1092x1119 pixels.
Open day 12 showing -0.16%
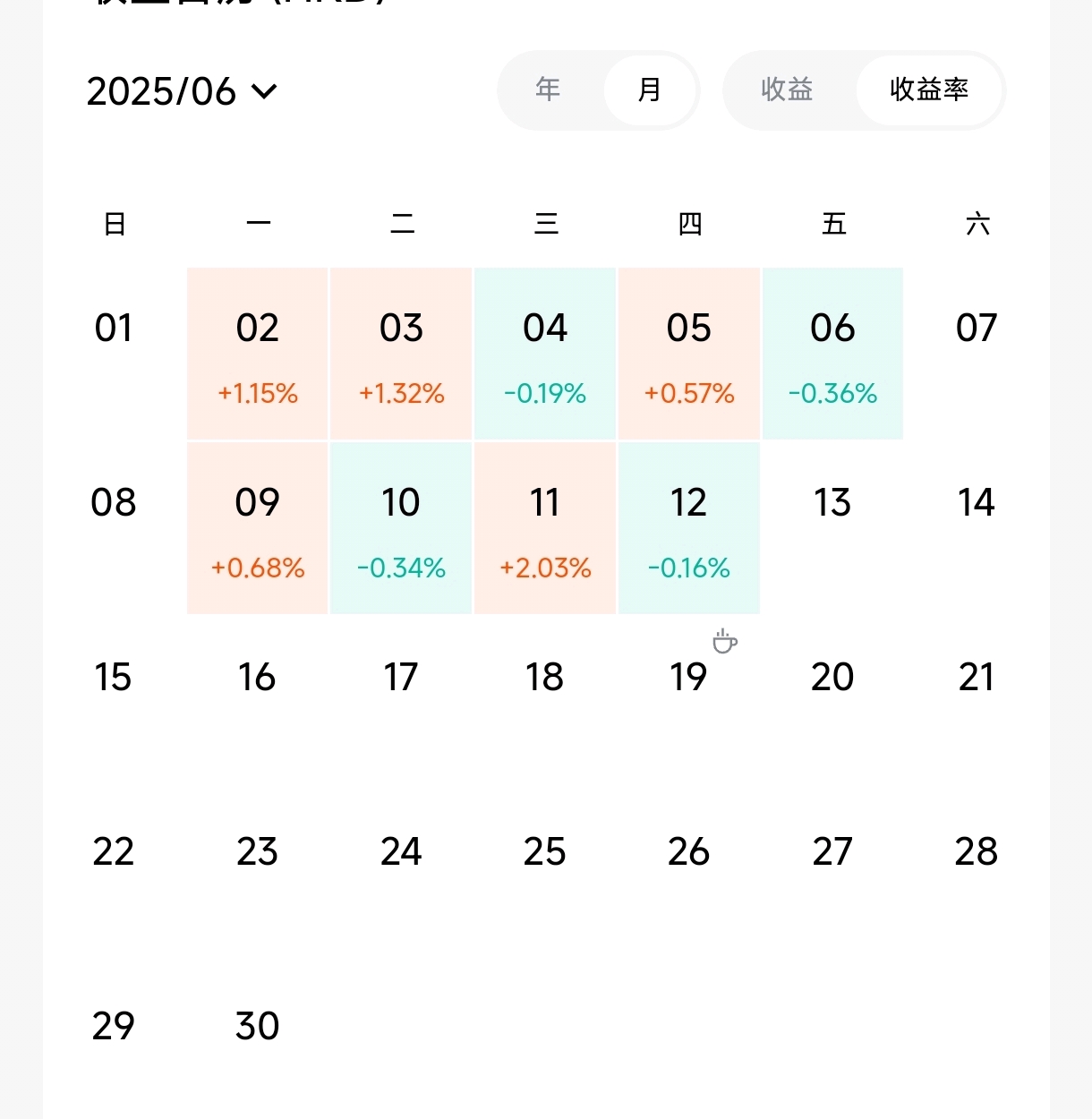coord(689,528)
